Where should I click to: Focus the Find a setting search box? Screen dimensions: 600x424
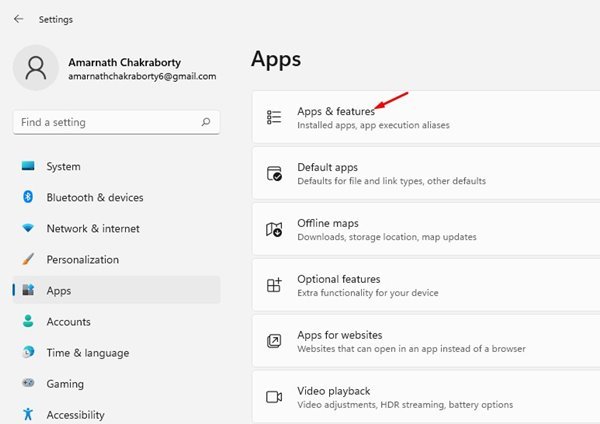116,122
